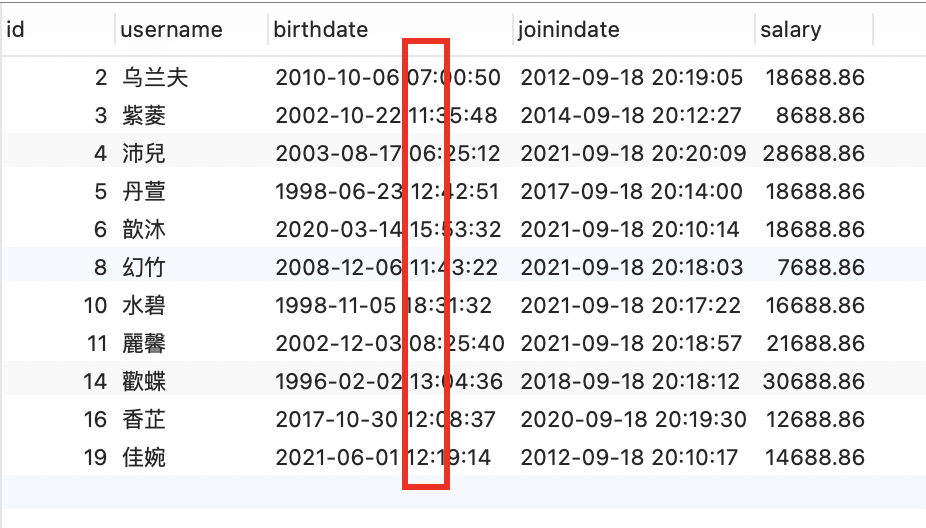Viewport: 926px width, 528px height.
Task: Click the username cell 紫菱
Action: (144, 116)
